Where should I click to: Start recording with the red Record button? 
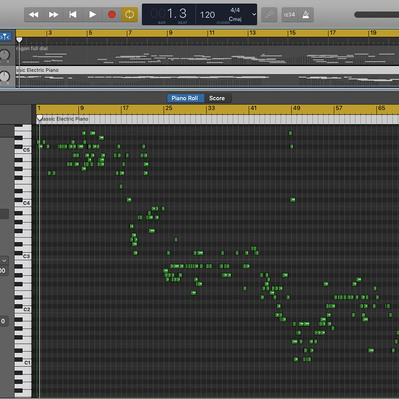point(112,15)
